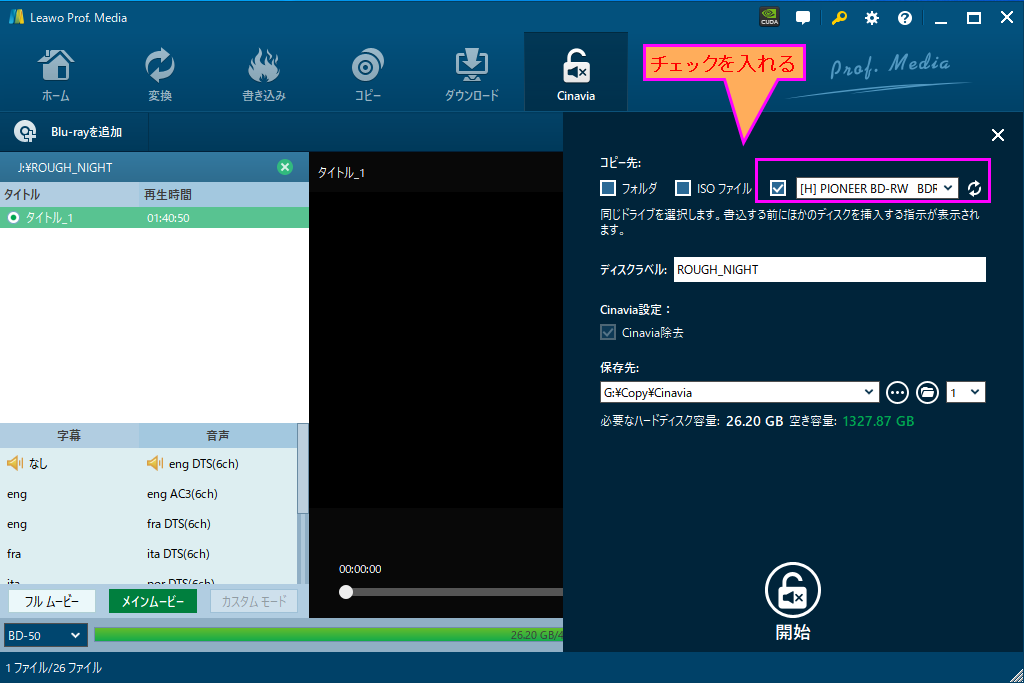Image resolution: width=1024 pixels, height=683 pixels.
Task: Click the CUDA acceleration icon
Action: [769, 18]
